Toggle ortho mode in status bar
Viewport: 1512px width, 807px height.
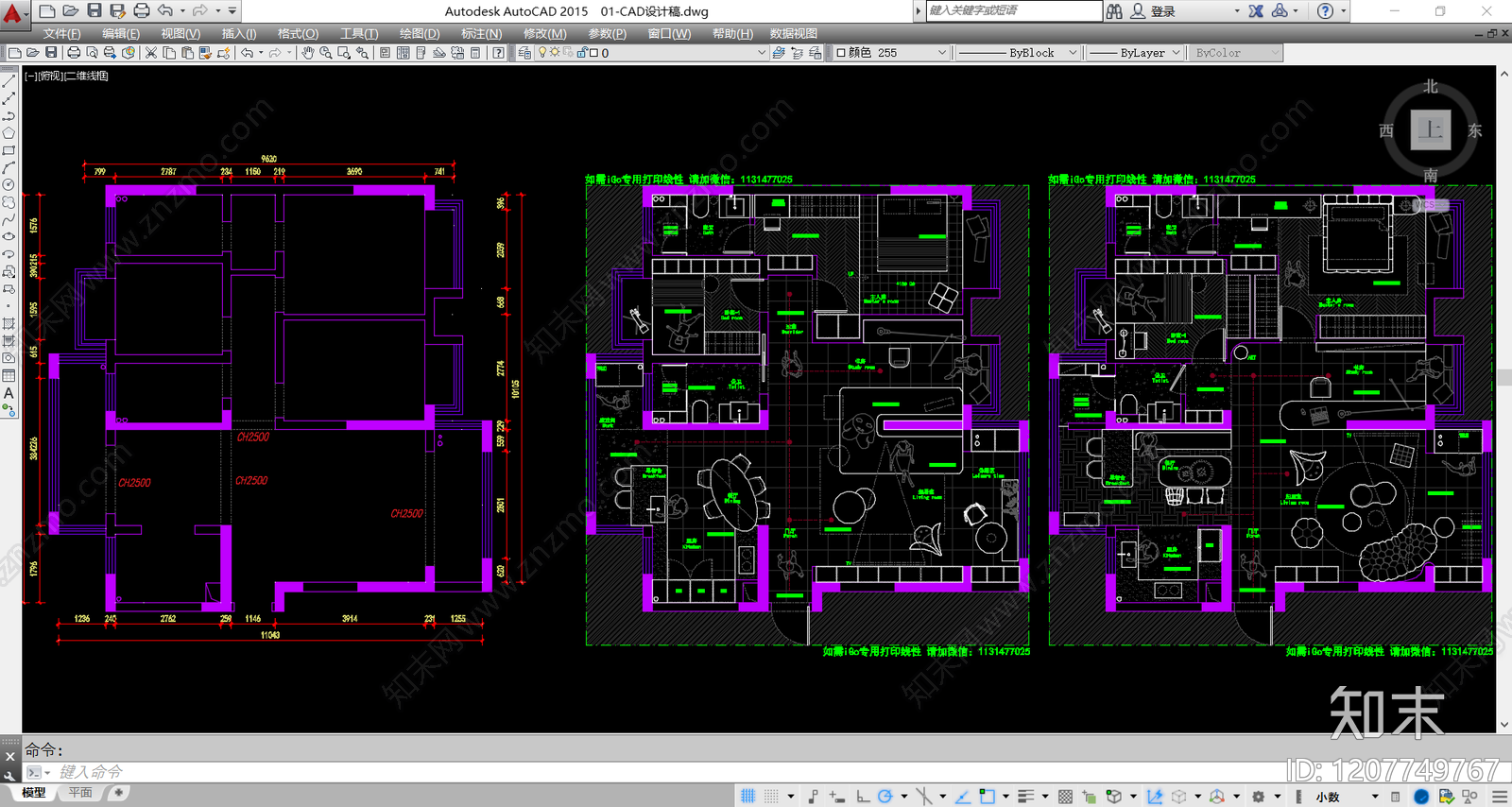coord(862,797)
